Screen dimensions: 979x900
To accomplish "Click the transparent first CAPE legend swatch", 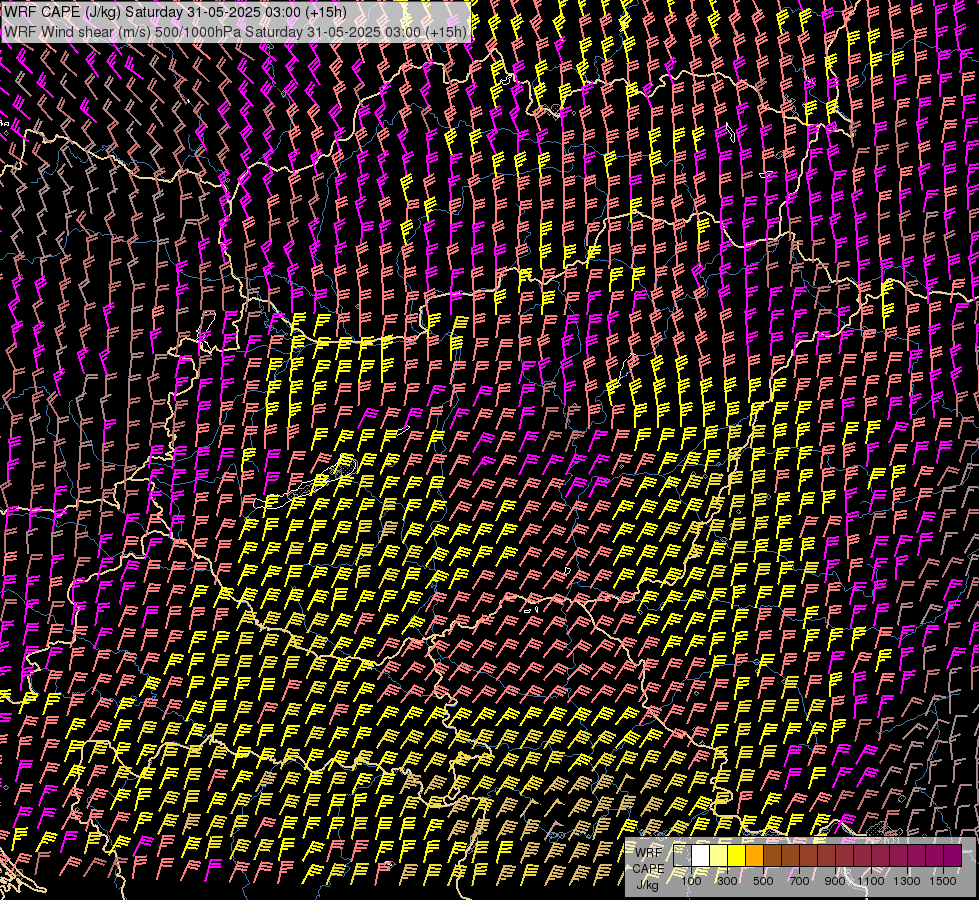I will 682,855.
